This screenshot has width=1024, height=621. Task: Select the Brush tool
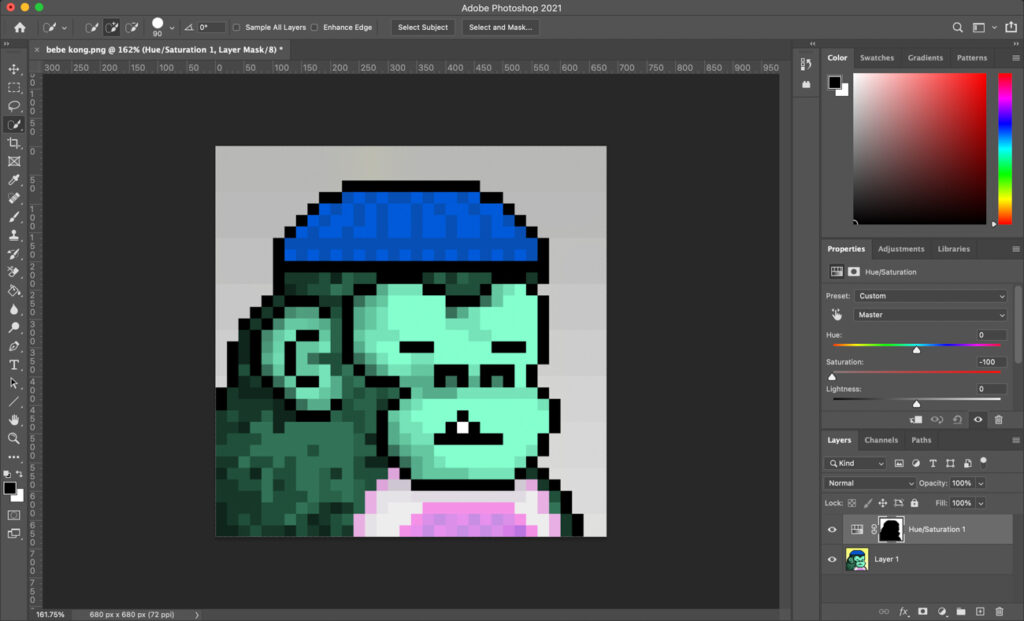point(14,217)
